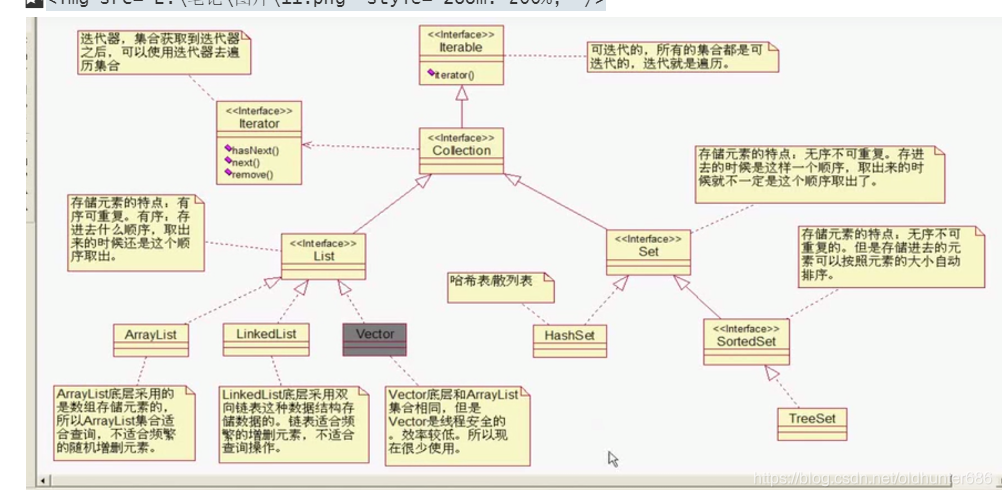The width and height of the screenshot is (1002, 497).
Task: Click the note LinkedList底层采用双向链表
Action: 293,424
